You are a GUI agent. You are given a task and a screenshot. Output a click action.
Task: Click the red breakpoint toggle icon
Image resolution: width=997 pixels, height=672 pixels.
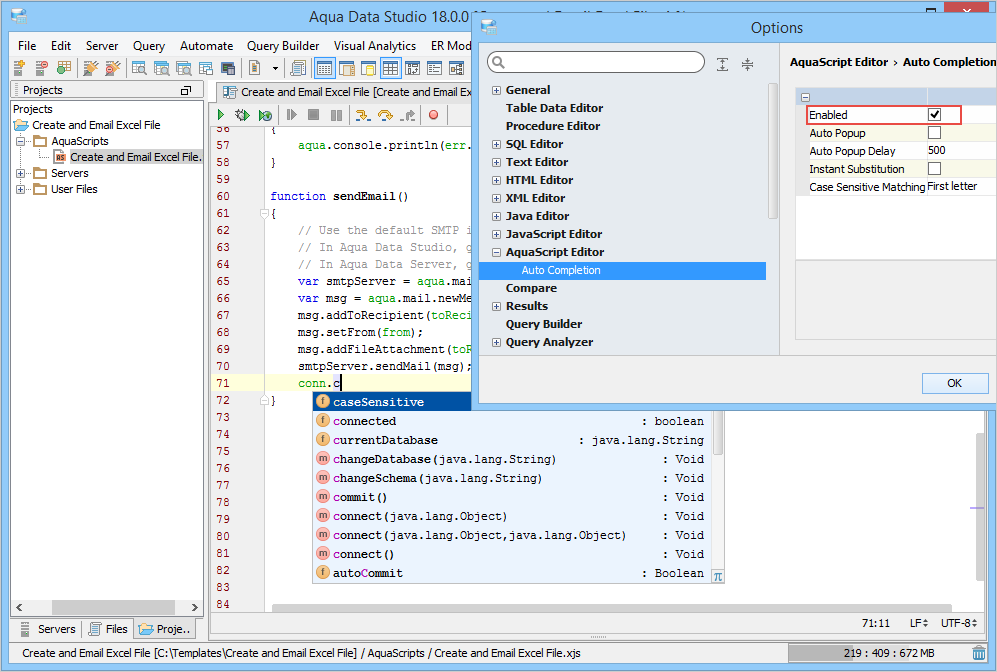pyautogui.click(x=433, y=115)
